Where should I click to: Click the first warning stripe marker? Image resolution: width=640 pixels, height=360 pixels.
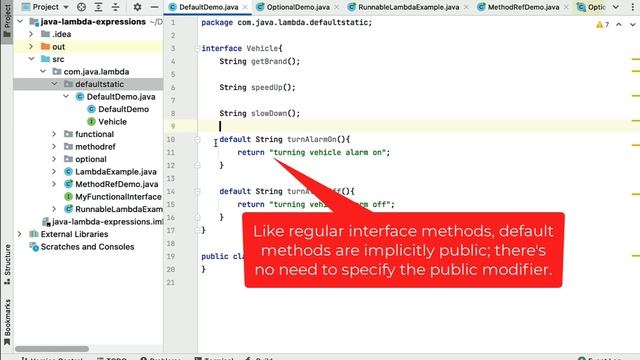[x=636, y=60]
